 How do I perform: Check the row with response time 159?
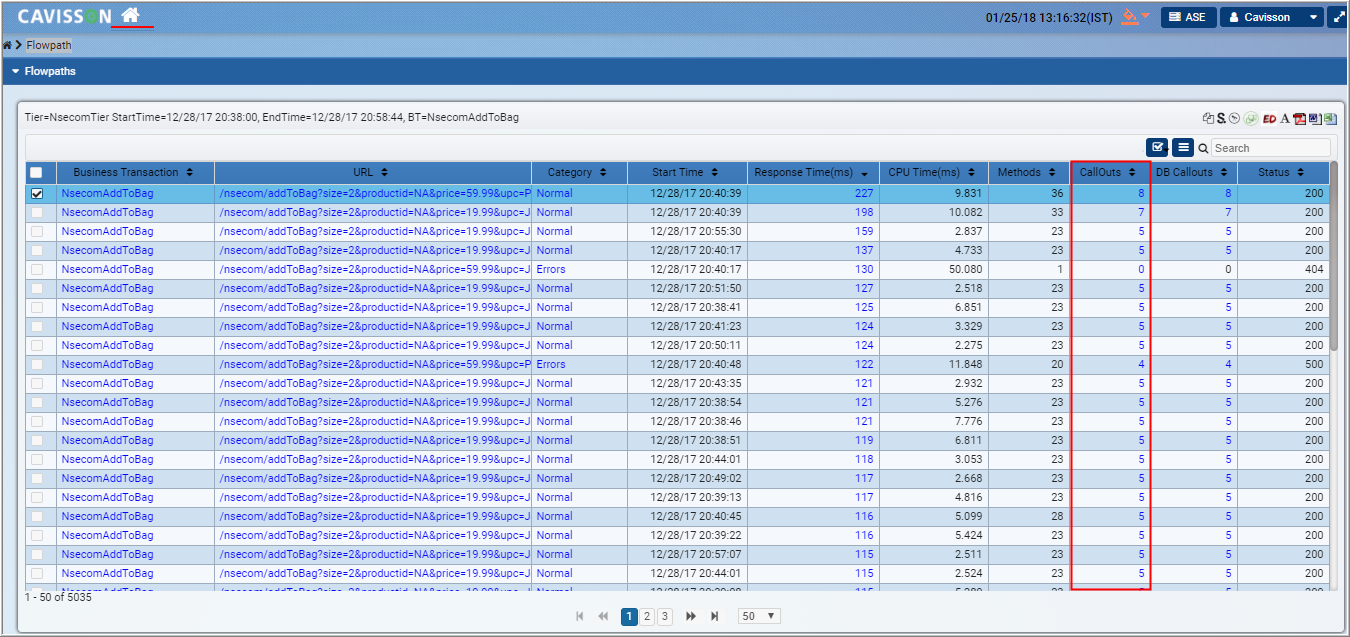coord(37,232)
